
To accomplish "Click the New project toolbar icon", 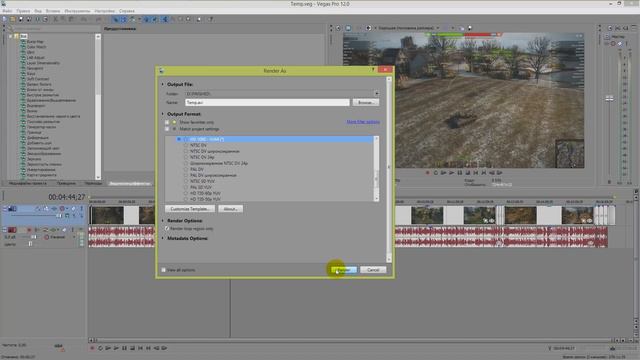I will (x=5, y=19).
